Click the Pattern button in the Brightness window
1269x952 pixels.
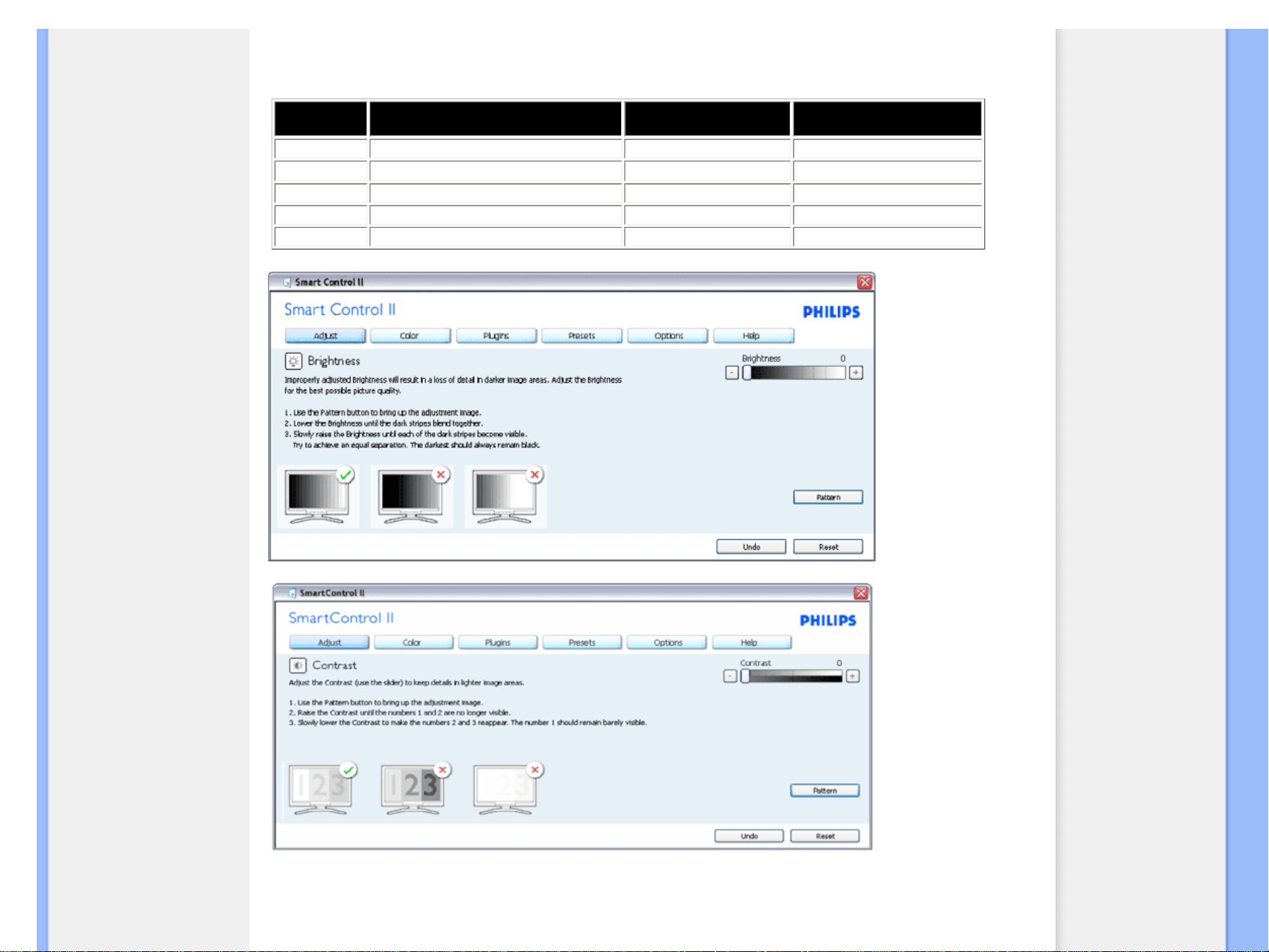click(828, 497)
